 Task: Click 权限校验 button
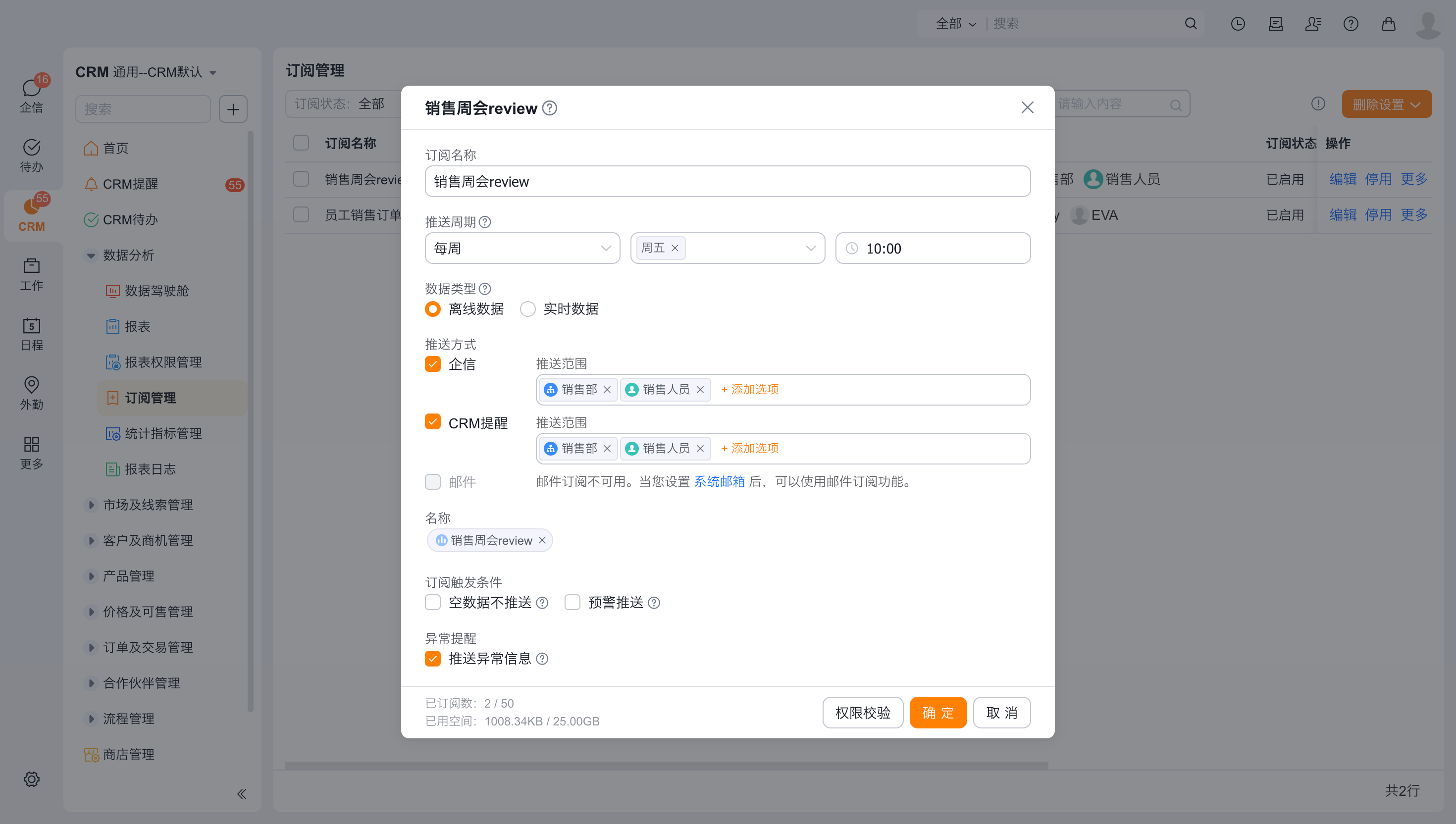click(862, 712)
